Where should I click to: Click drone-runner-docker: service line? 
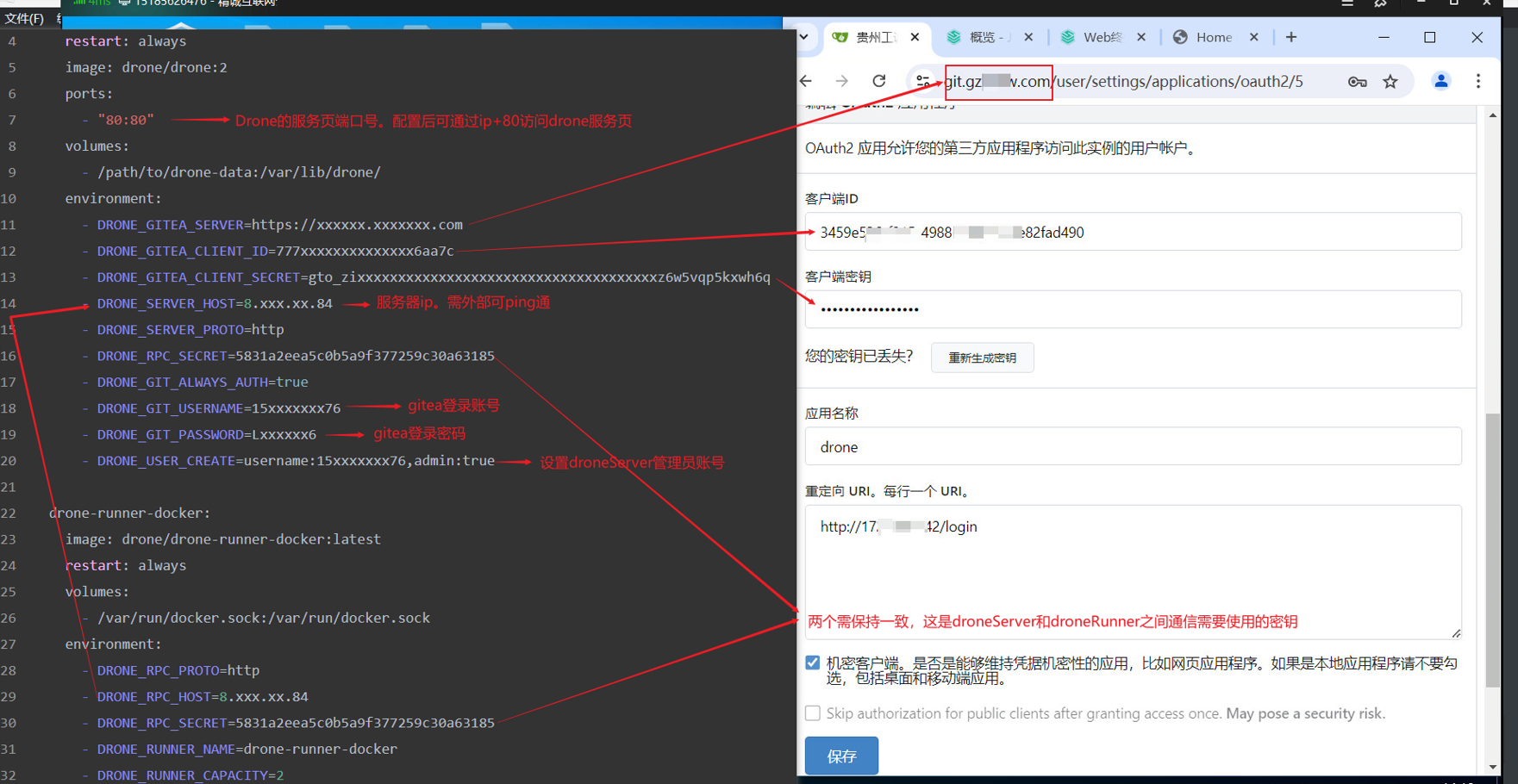(x=129, y=513)
